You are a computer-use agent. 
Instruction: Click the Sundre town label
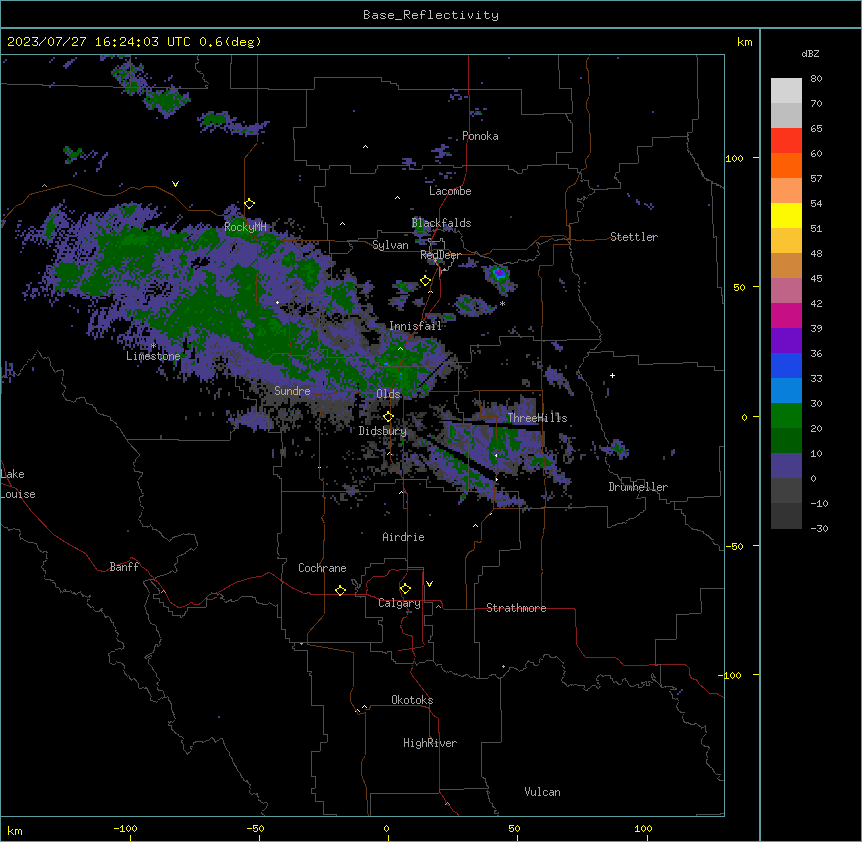292,391
